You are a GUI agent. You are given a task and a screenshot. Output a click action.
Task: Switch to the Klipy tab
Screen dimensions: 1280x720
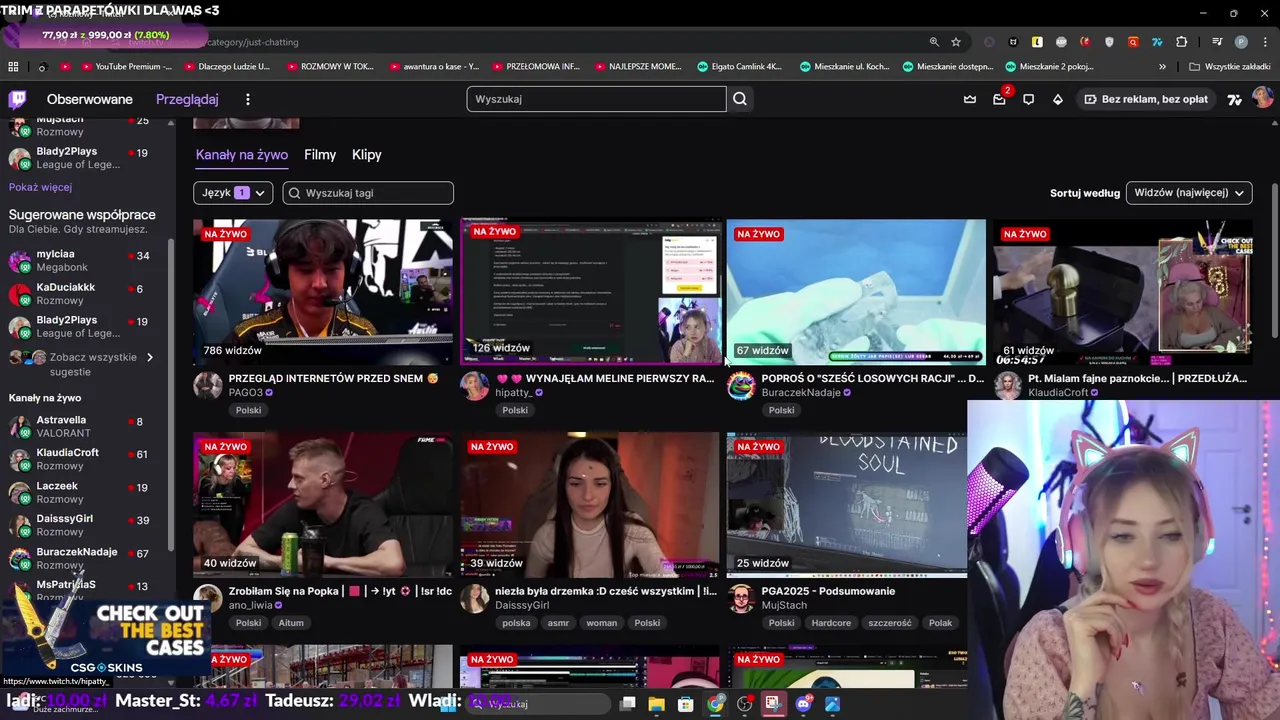coord(367,155)
